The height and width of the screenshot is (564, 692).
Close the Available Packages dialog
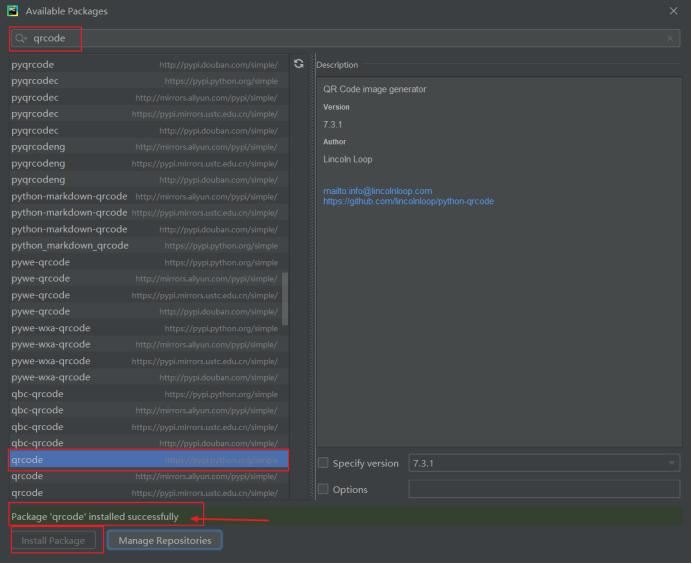tap(672, 11)
